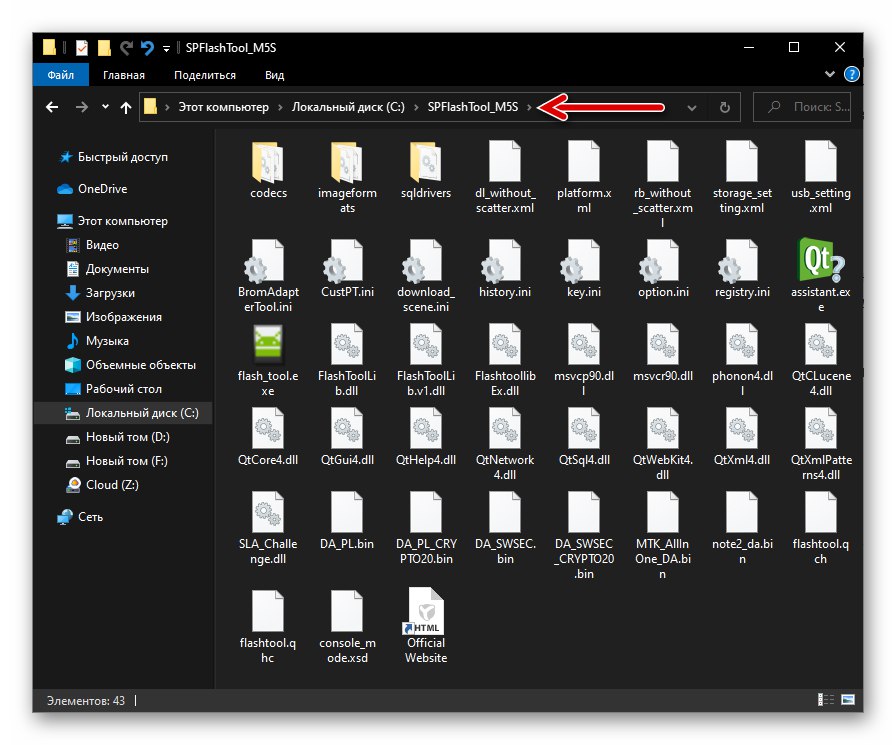Open the Customize Quick Access Toolbar dropdown
896x745 pixels.
[x=166, y=49]
